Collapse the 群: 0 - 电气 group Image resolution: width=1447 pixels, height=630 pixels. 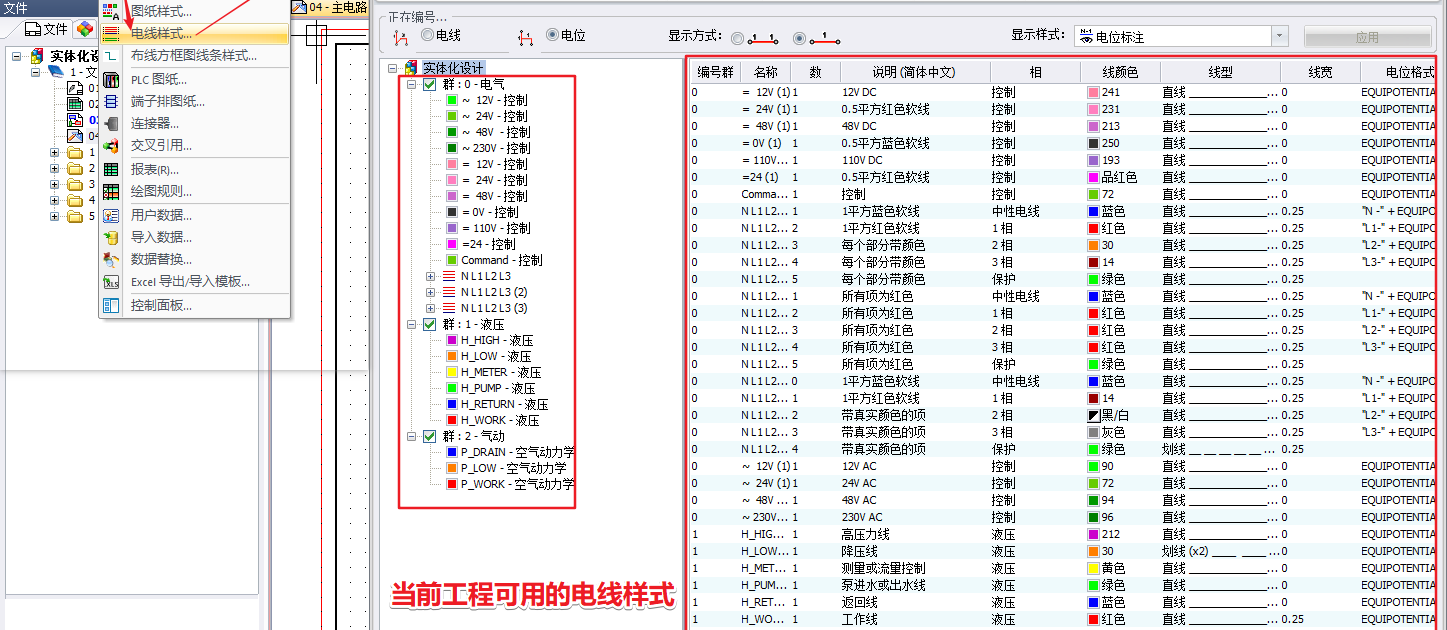point(411,85)
